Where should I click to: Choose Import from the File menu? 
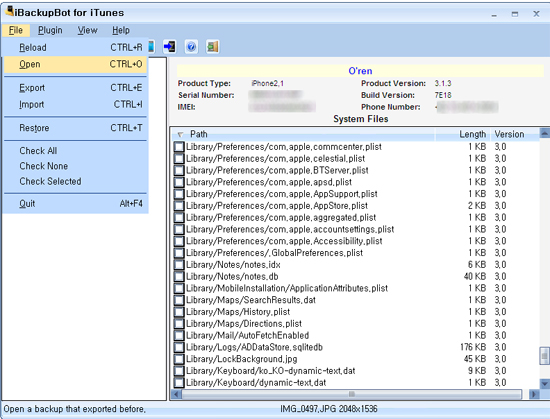coord(75,104)
